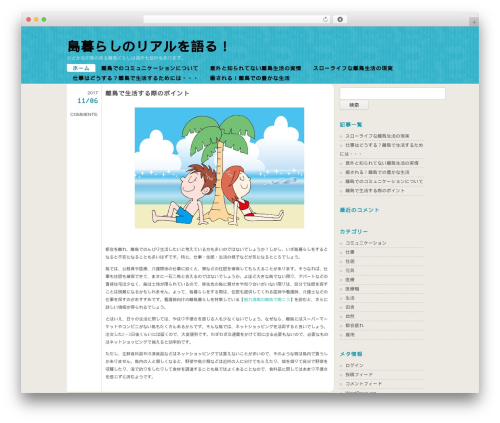Open sidebar article 意外と知られてない離島生活の実情
This screenshot has width=500, height=423.
382,163
